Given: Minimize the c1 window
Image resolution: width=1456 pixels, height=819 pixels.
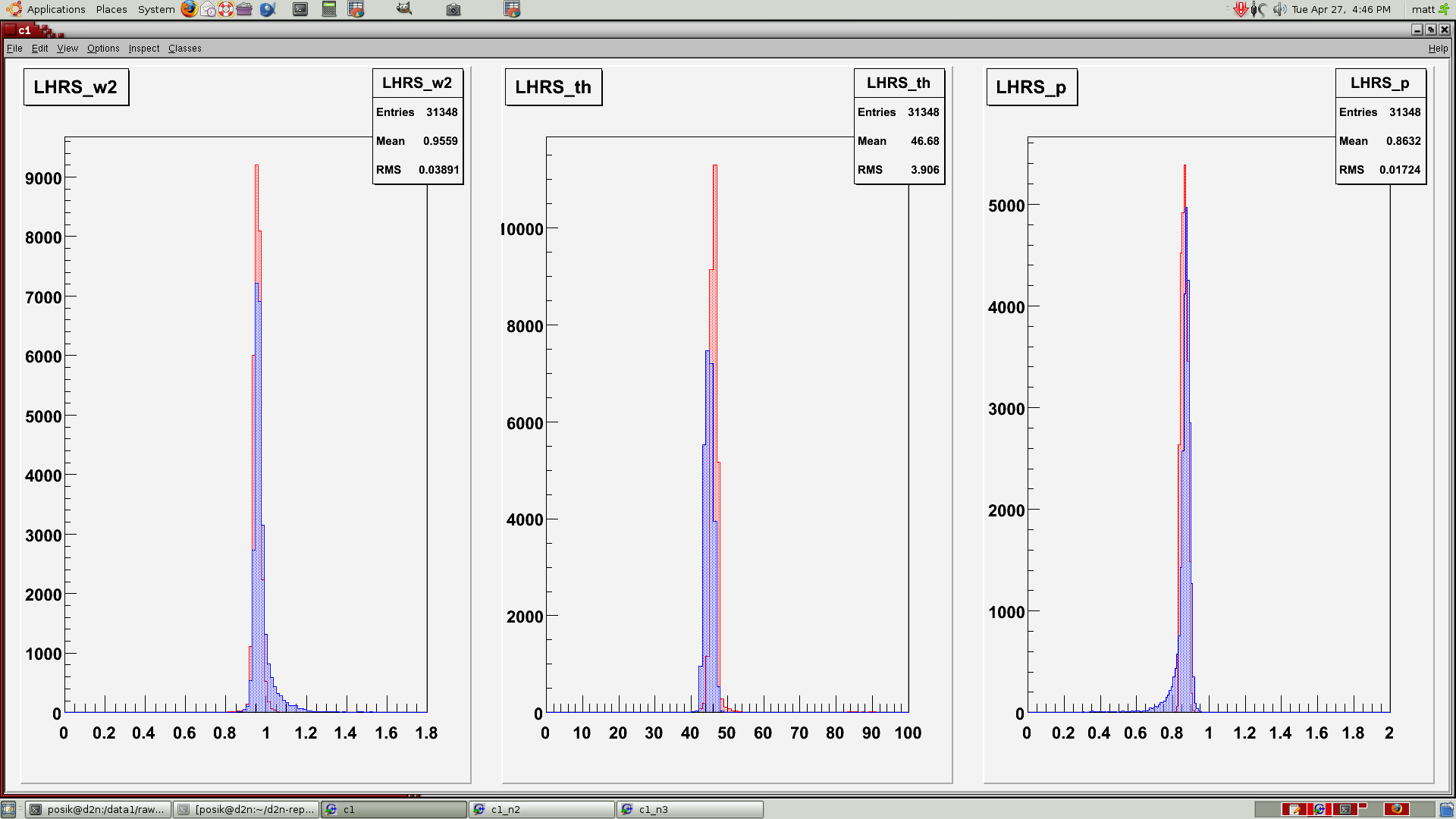Looking at the screenshot, I should [1417, 30].
